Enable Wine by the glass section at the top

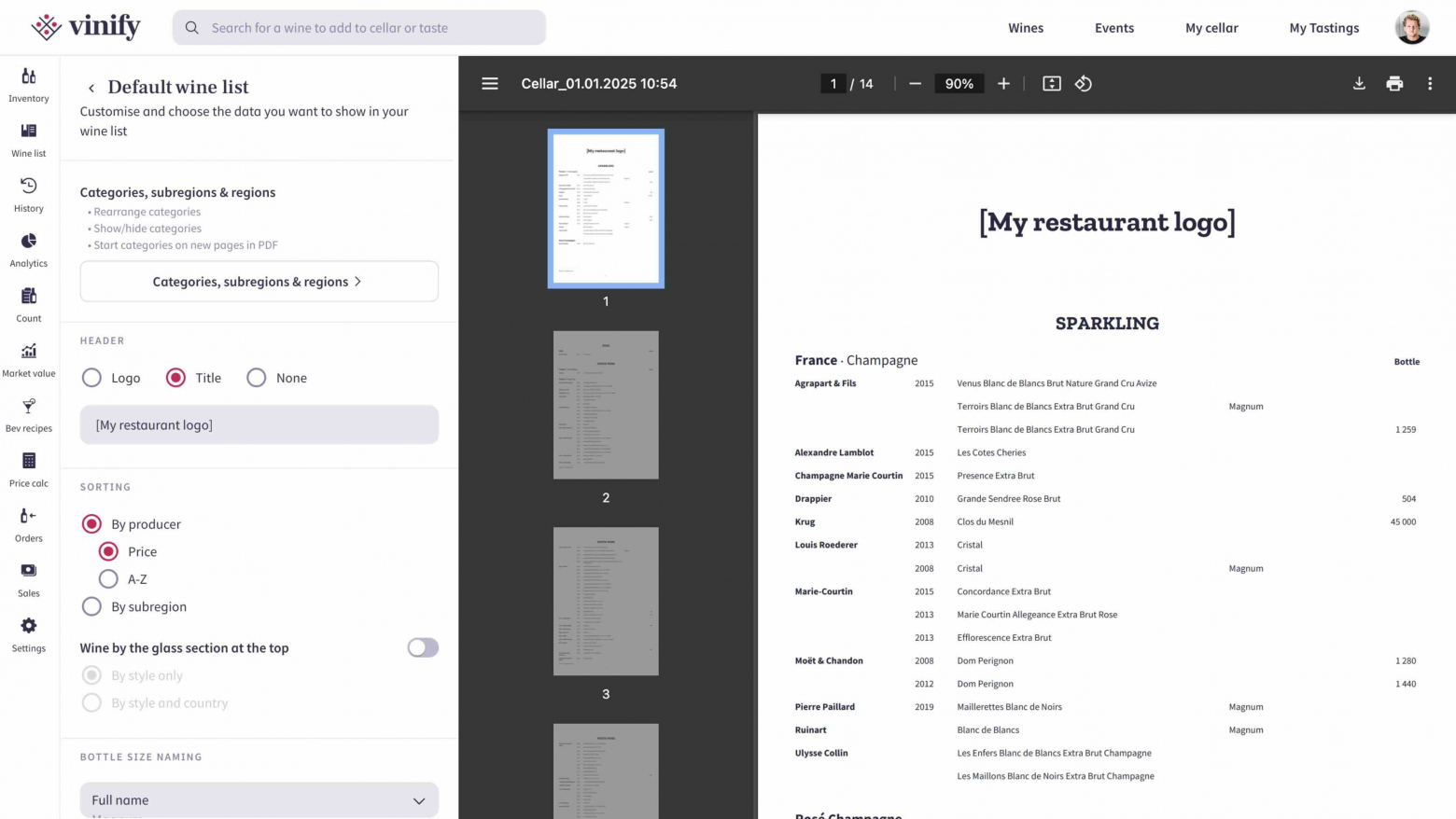[422, 647]
